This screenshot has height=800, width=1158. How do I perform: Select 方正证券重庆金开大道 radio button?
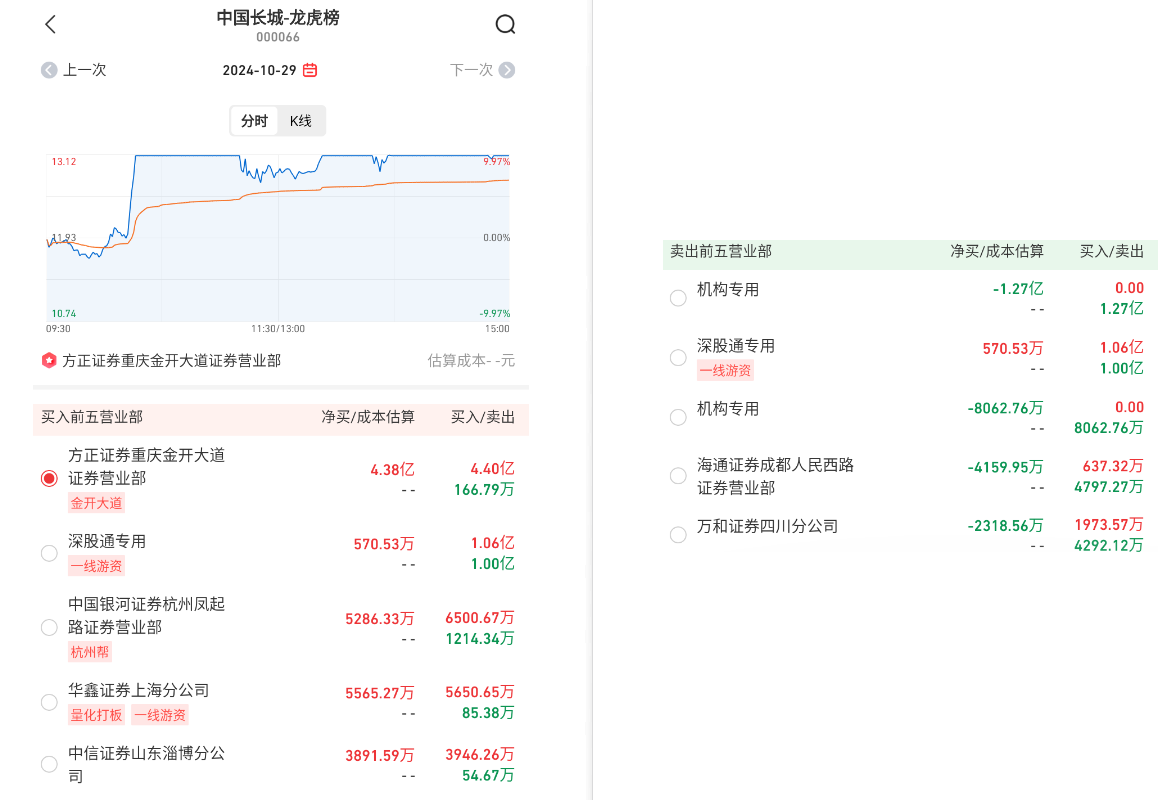(x=49, y=478)
